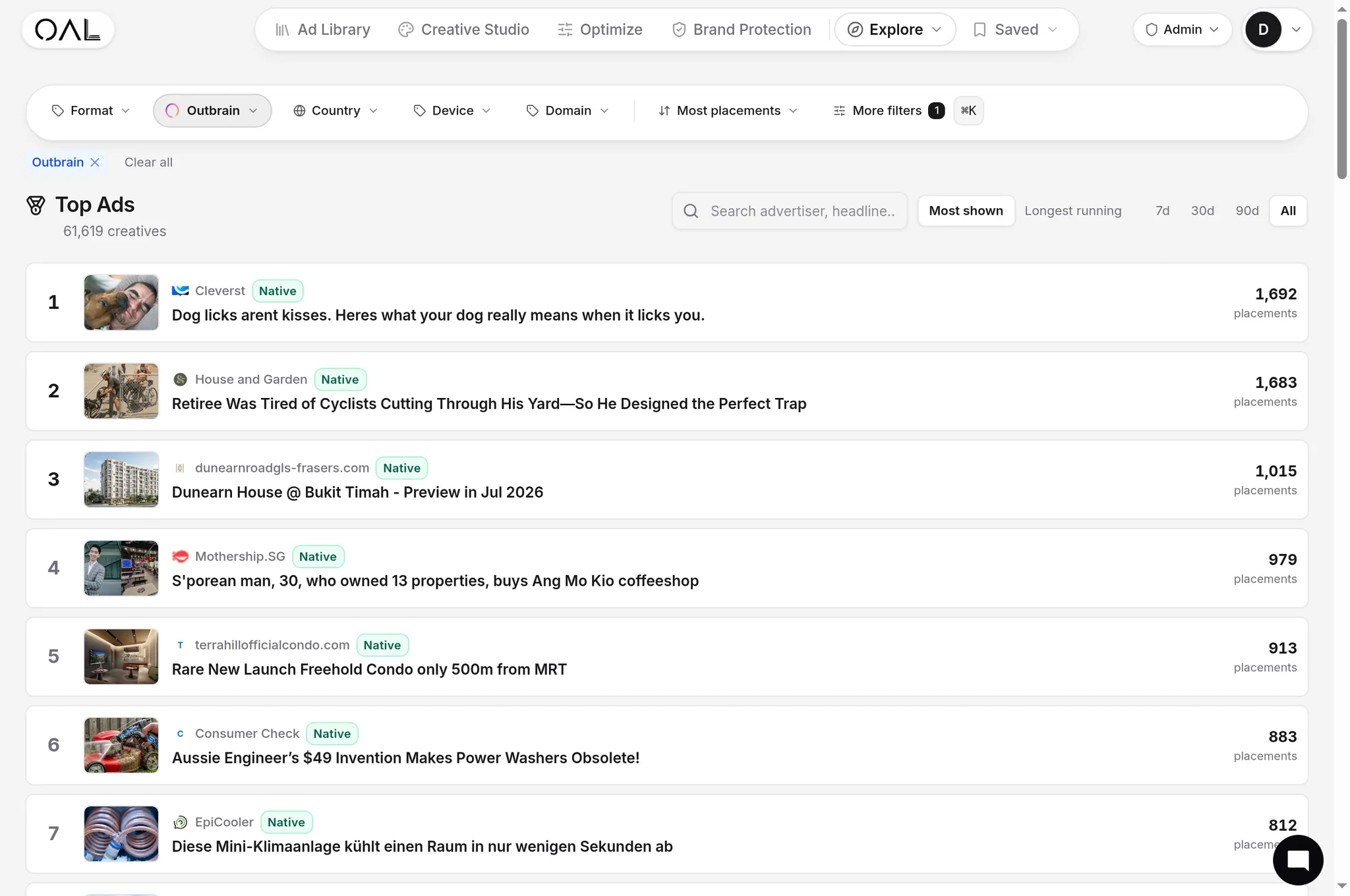The height and width of the screenshot is (896, 1350).
Task: Expand the account chevron beside avatar
Action: tap(1296, 30)
